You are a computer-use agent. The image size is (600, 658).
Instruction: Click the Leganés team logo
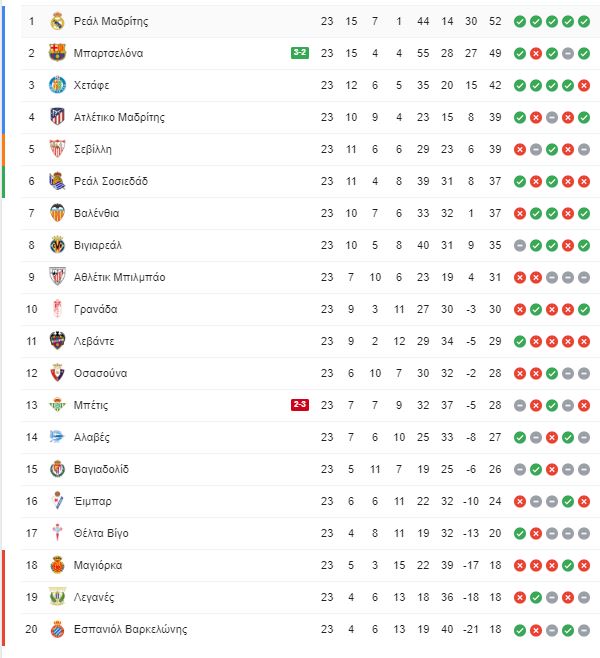(x=57, y=597)
